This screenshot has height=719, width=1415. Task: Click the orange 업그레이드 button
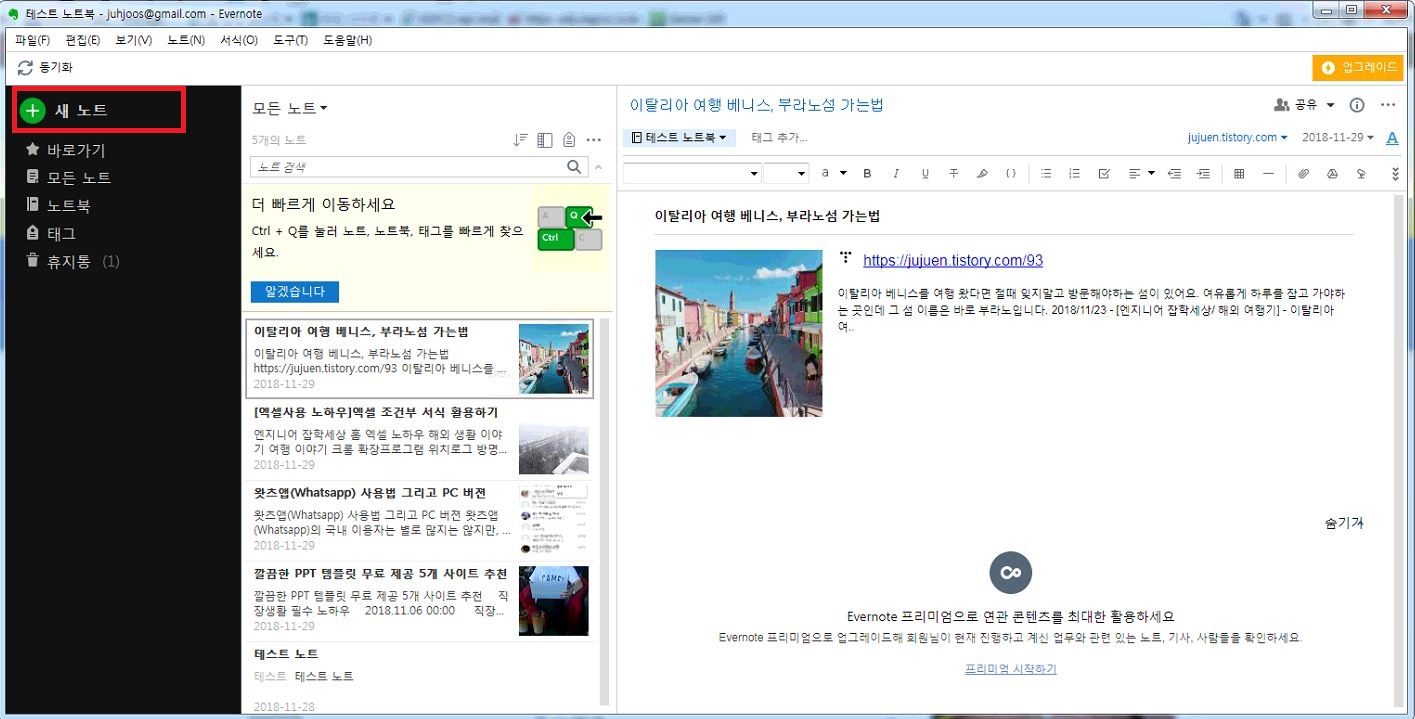point(1359,68)
